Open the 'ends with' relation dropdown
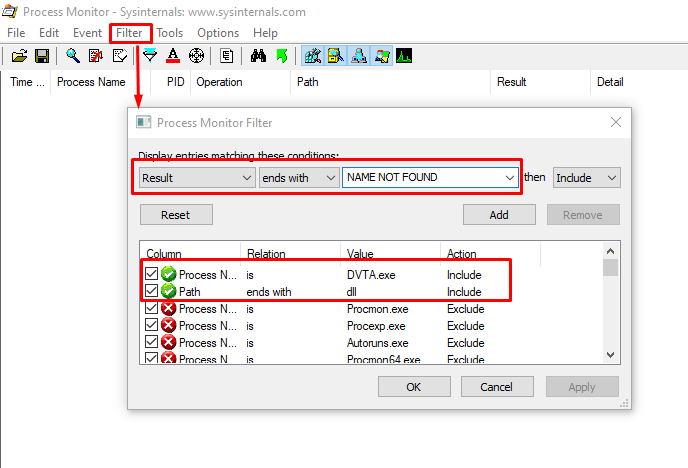This screenshot has width=688, height=468. 298,178
